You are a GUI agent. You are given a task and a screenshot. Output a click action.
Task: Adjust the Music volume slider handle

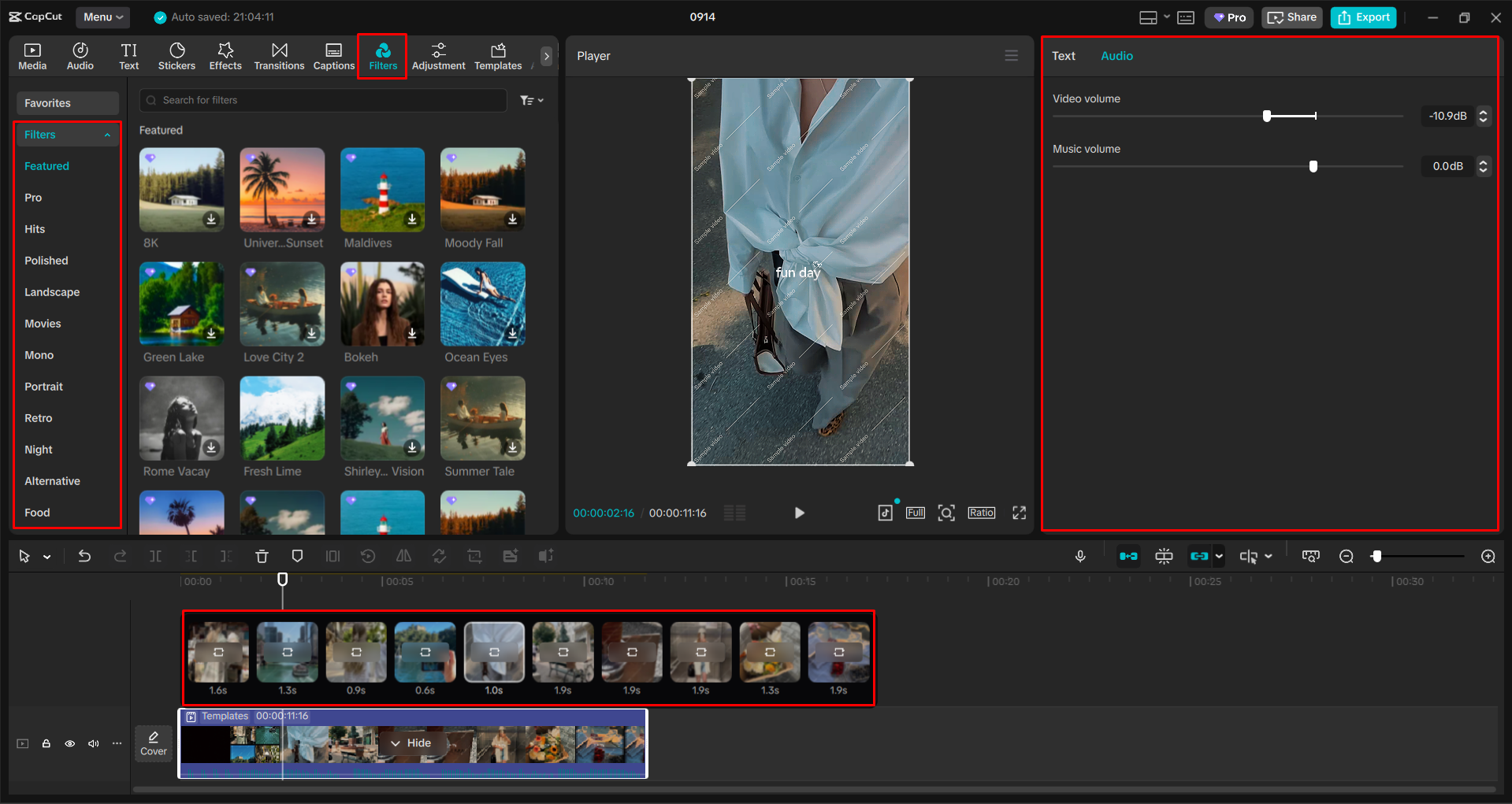tap(1313, 166)
